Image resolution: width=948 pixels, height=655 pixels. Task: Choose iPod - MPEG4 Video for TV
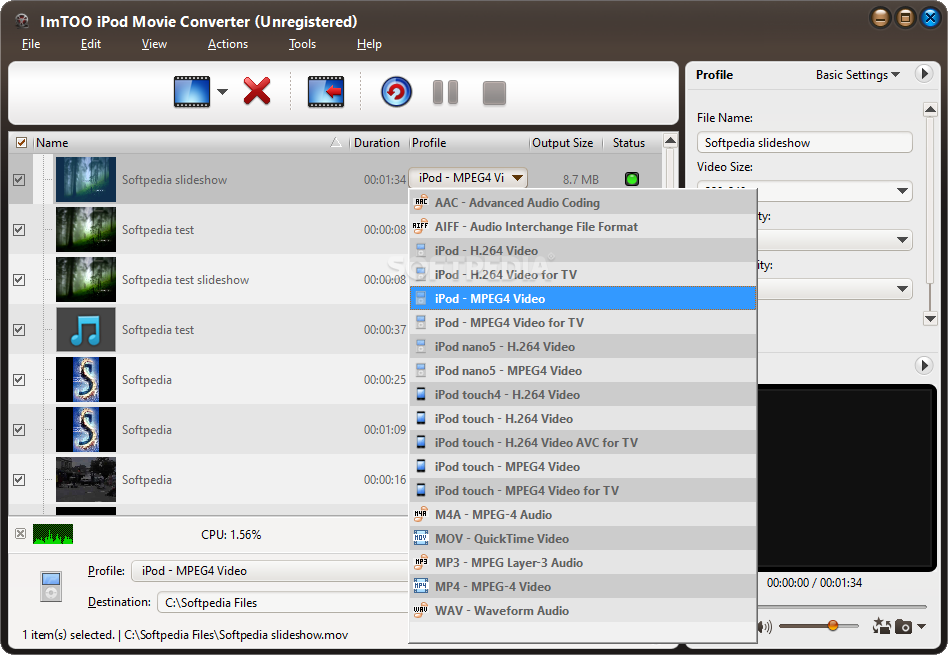[x=583, y=322]
